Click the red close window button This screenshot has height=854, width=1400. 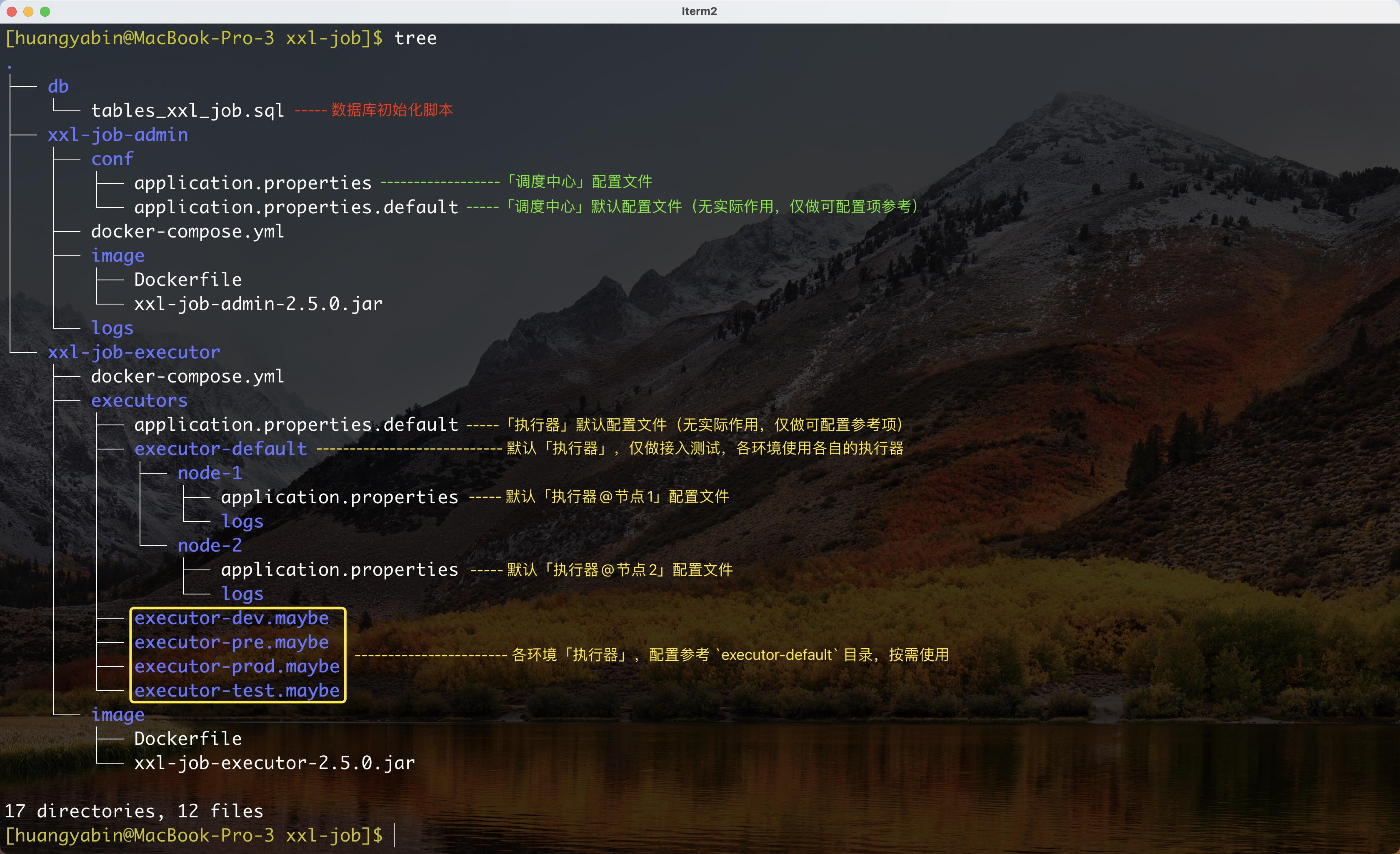coord(11,11)
